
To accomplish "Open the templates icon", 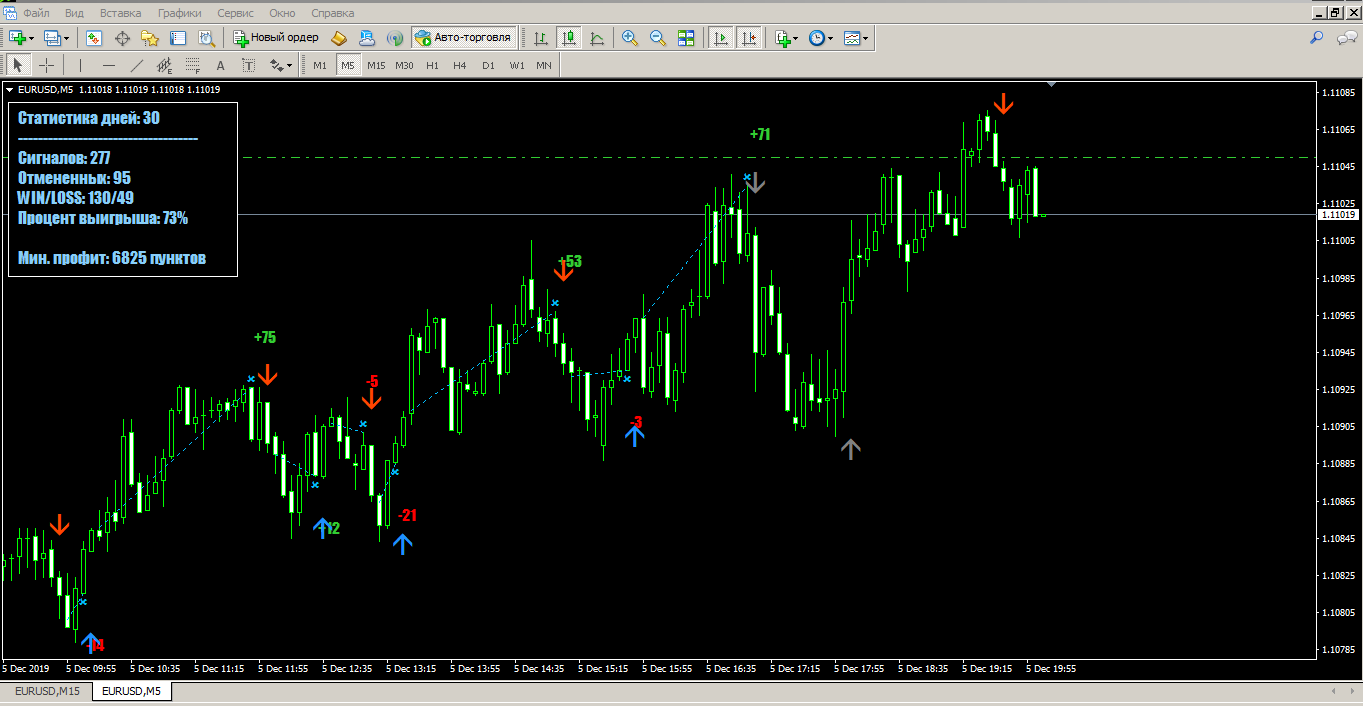I will point(851,38).
